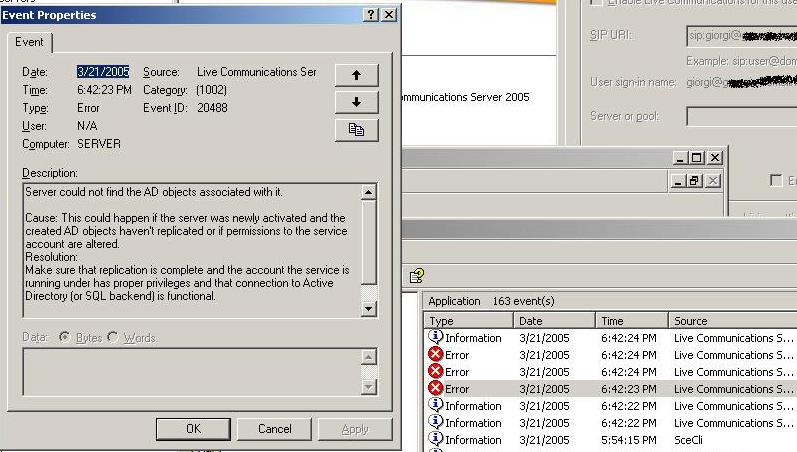Select the Words radio button
The height and width of the screenshot is (452, 797).
112,337
